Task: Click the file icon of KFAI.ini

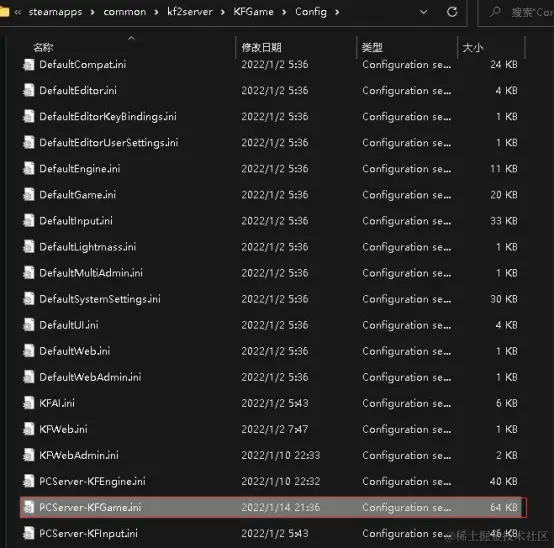Action: pyautogui.click(x=29, y=403)
